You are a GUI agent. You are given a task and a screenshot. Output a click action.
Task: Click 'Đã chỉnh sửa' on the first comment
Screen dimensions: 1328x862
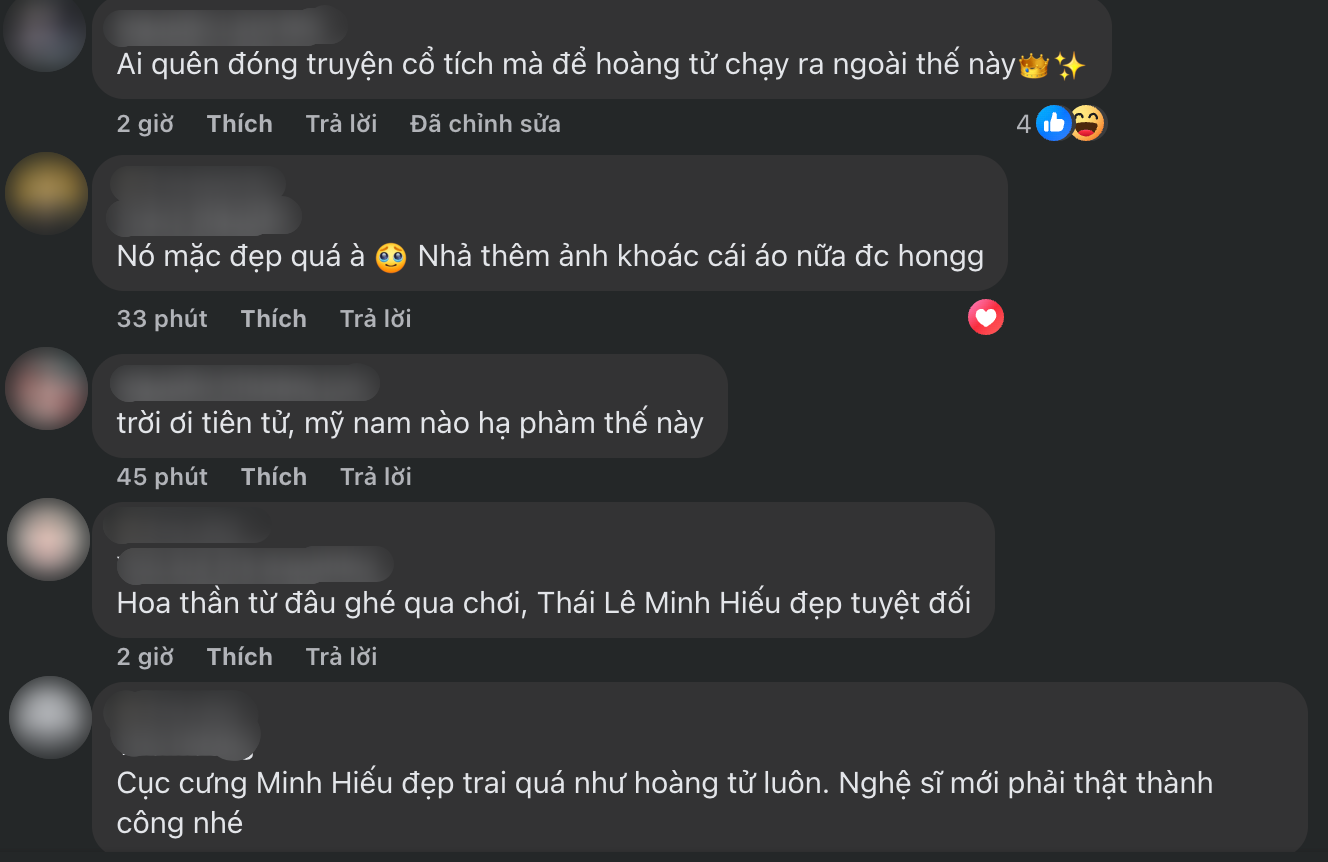484,123
